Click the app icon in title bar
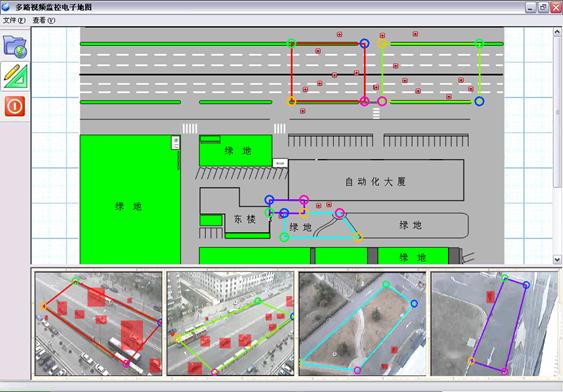Screen dimensions: 563x392 6,6
